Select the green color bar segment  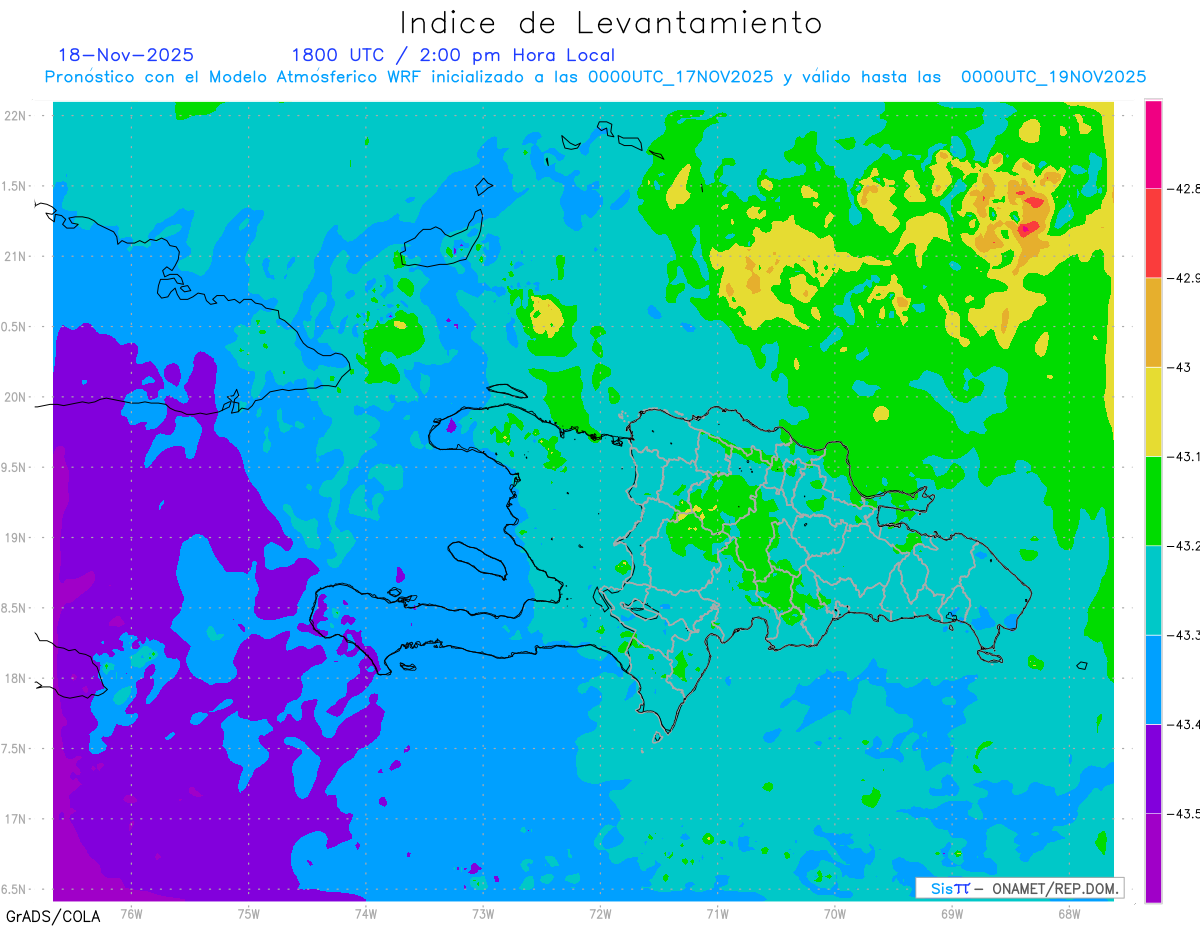click(x=1153, y=501)
